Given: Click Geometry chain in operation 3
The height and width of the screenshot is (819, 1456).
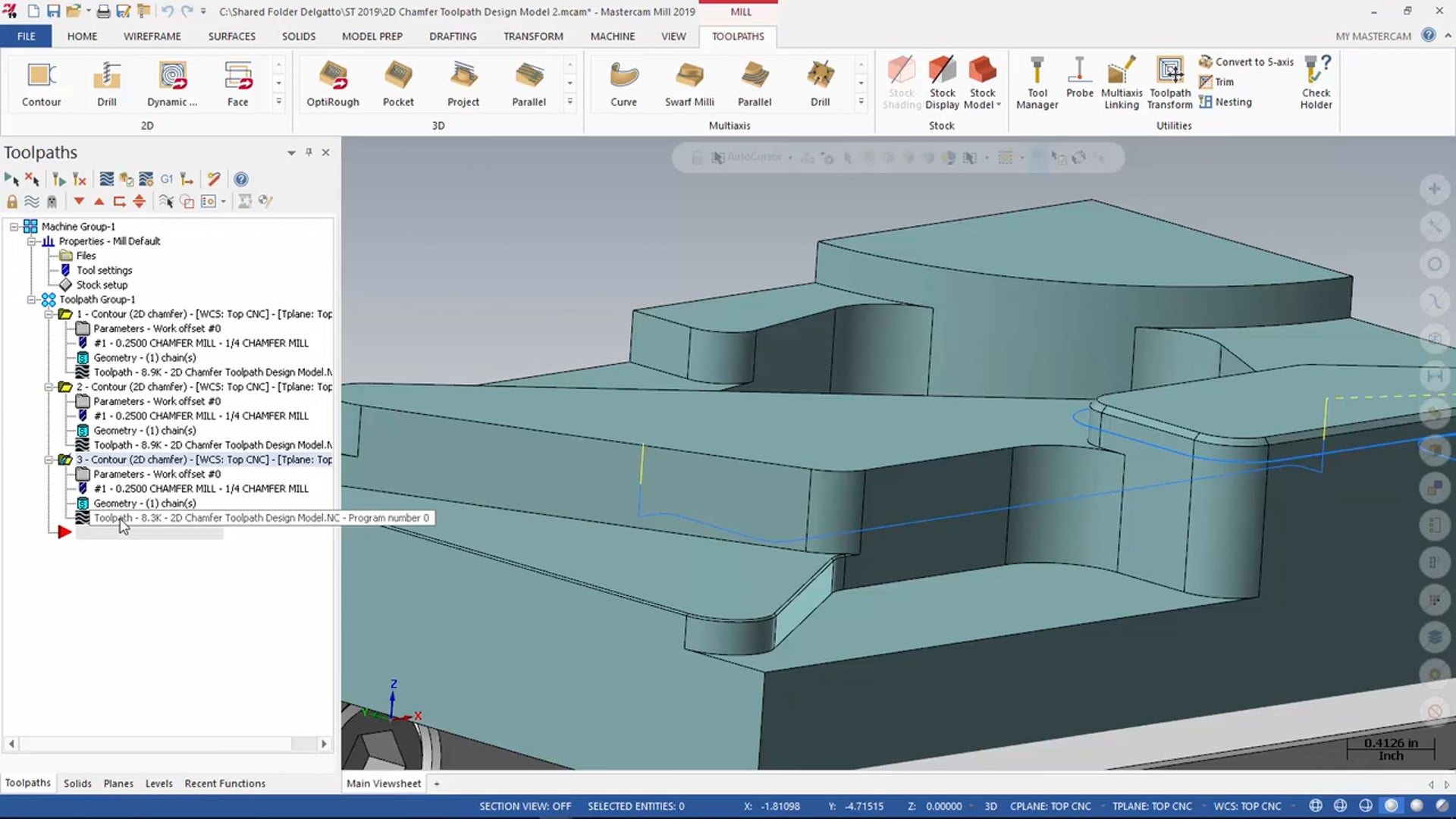Looking at the screenshot, I should (144, 503).
